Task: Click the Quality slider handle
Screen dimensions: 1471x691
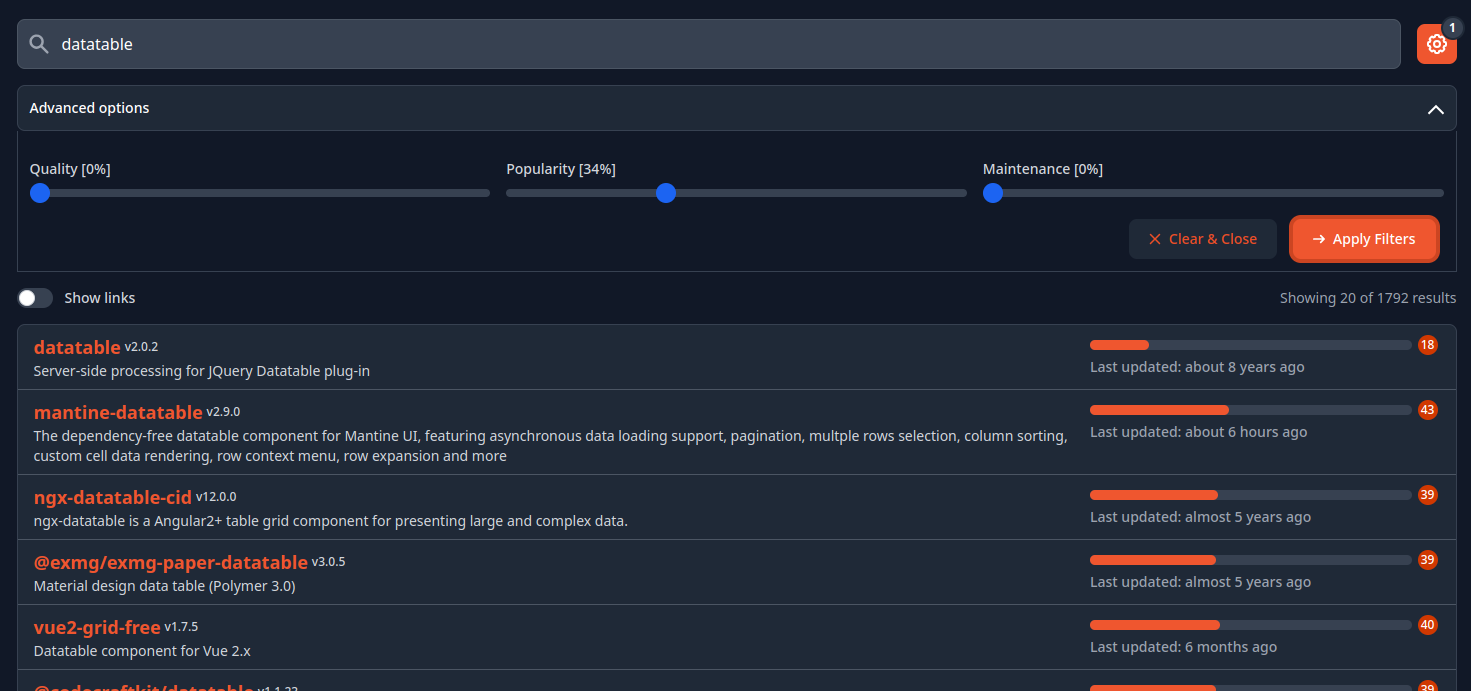Action: click(40, 193)
